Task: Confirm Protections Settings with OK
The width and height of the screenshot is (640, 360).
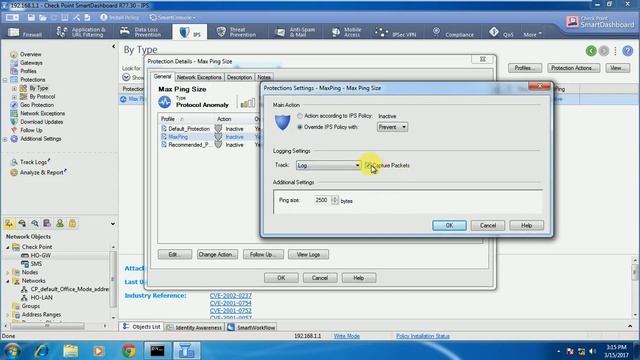Action: pos(449,226)
